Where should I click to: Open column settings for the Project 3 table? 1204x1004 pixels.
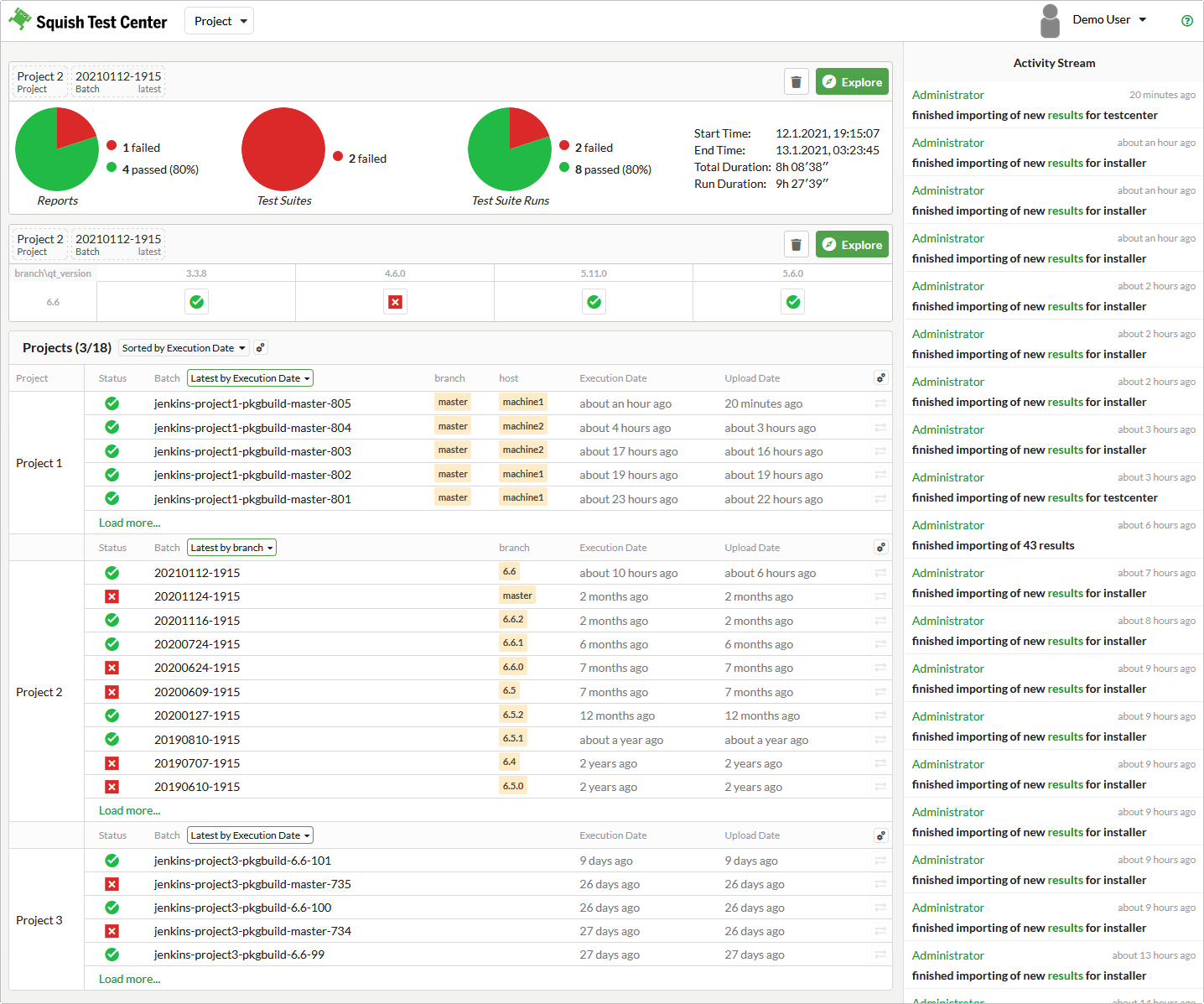pos(880,835)
